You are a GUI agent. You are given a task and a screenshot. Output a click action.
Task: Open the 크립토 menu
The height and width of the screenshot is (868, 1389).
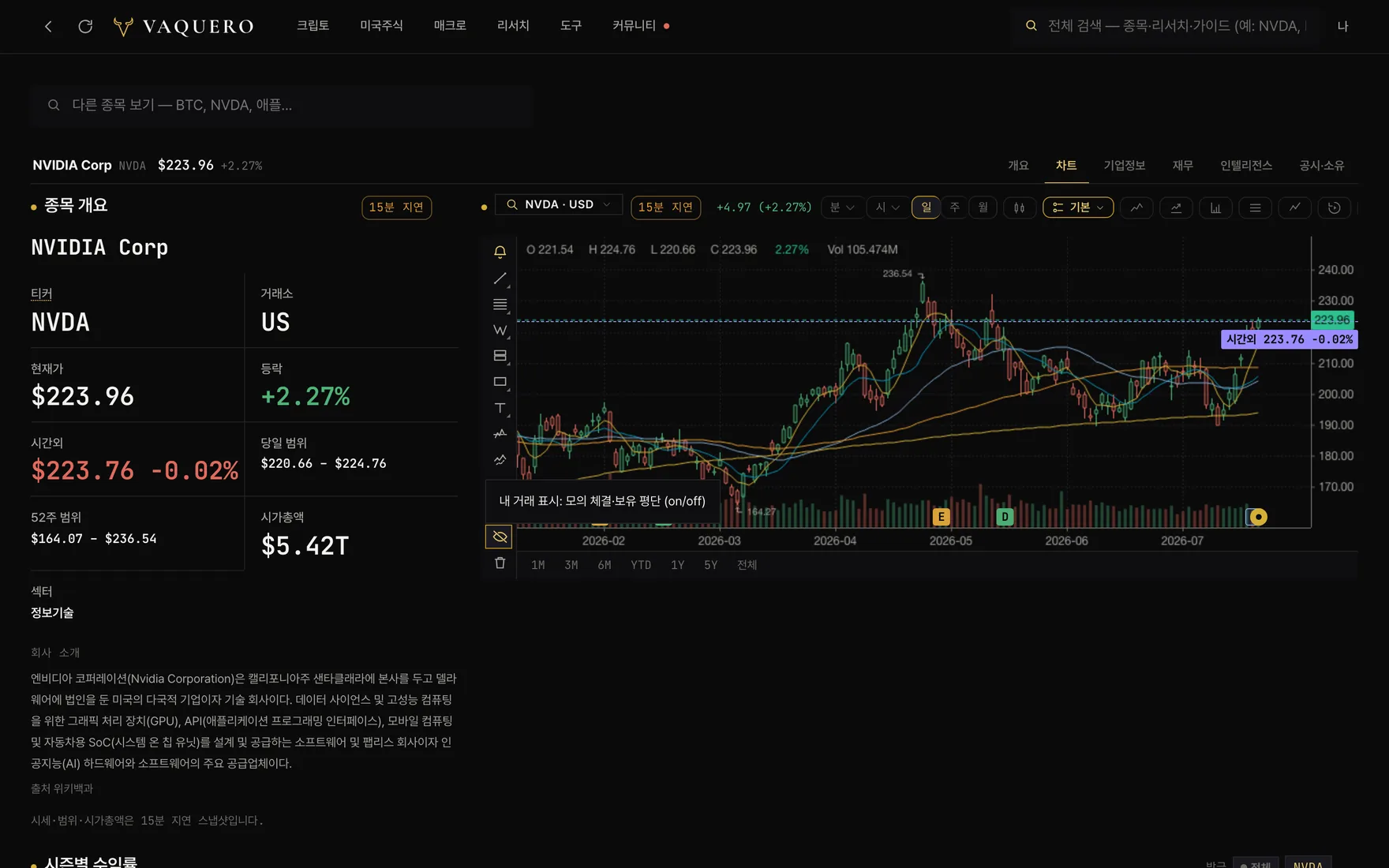pyautogui.click(x=313, y=26)
